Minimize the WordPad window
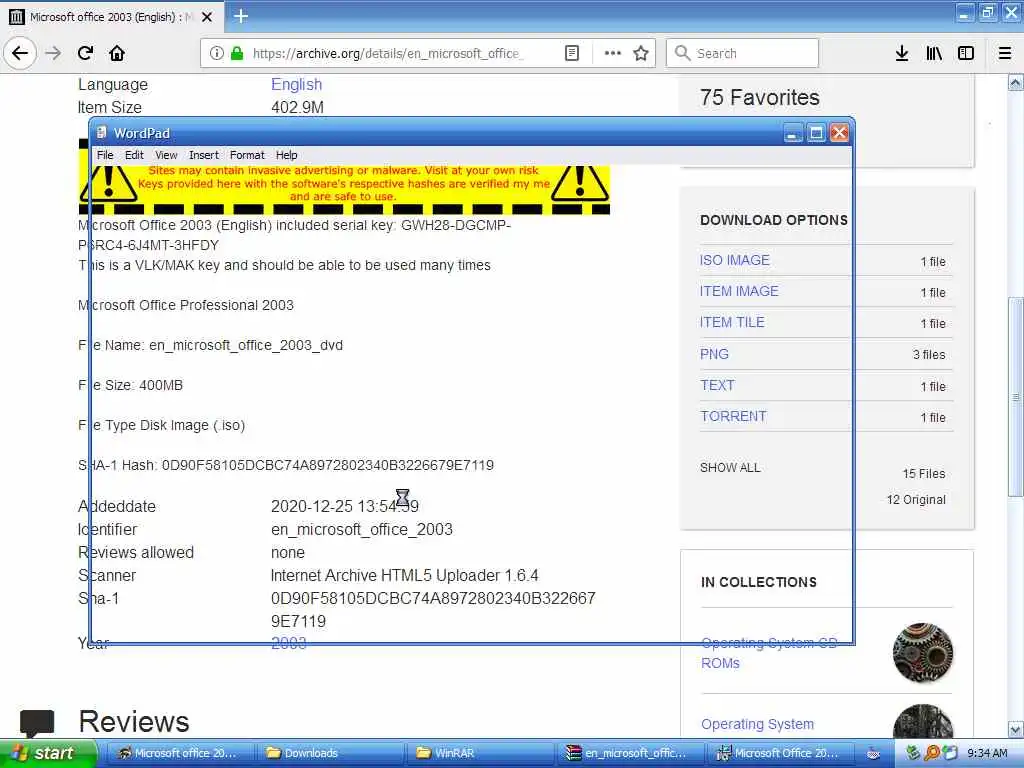 pyautogui.click(x=793, y=133)
